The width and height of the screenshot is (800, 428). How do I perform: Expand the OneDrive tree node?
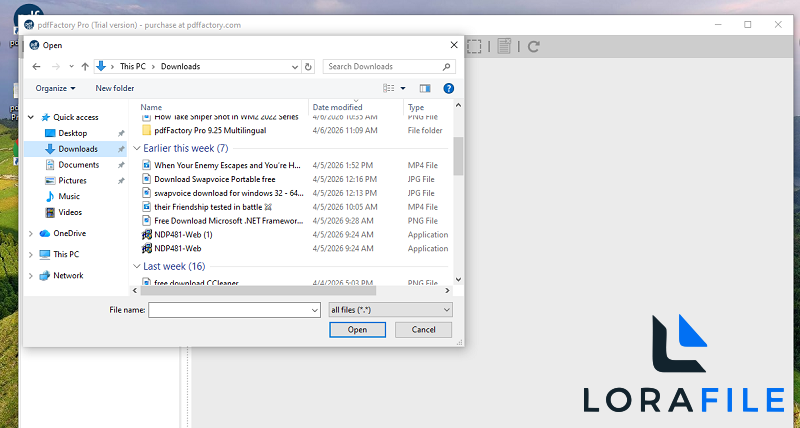[31, 234]
